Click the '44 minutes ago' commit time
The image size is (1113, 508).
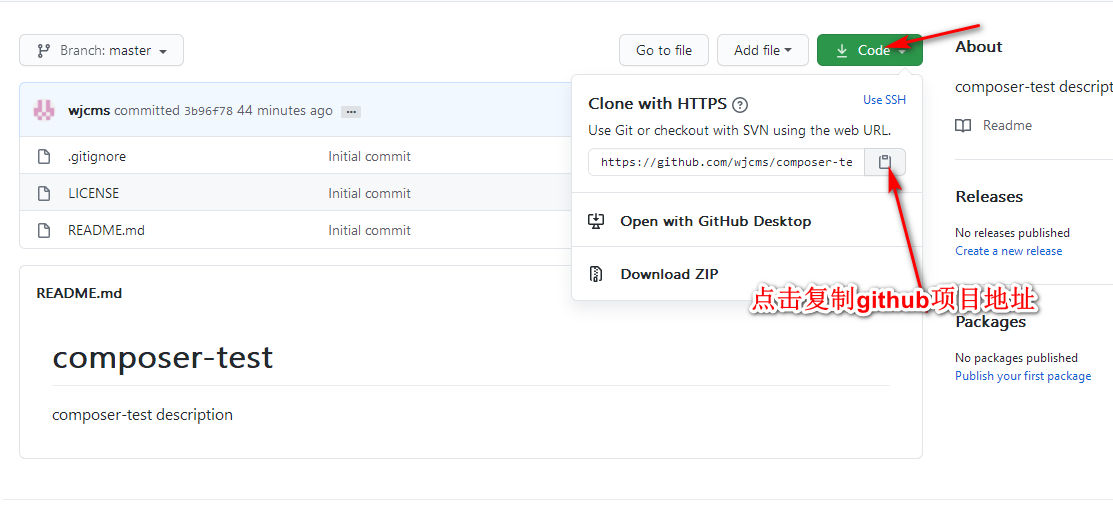tap(285, 111)
